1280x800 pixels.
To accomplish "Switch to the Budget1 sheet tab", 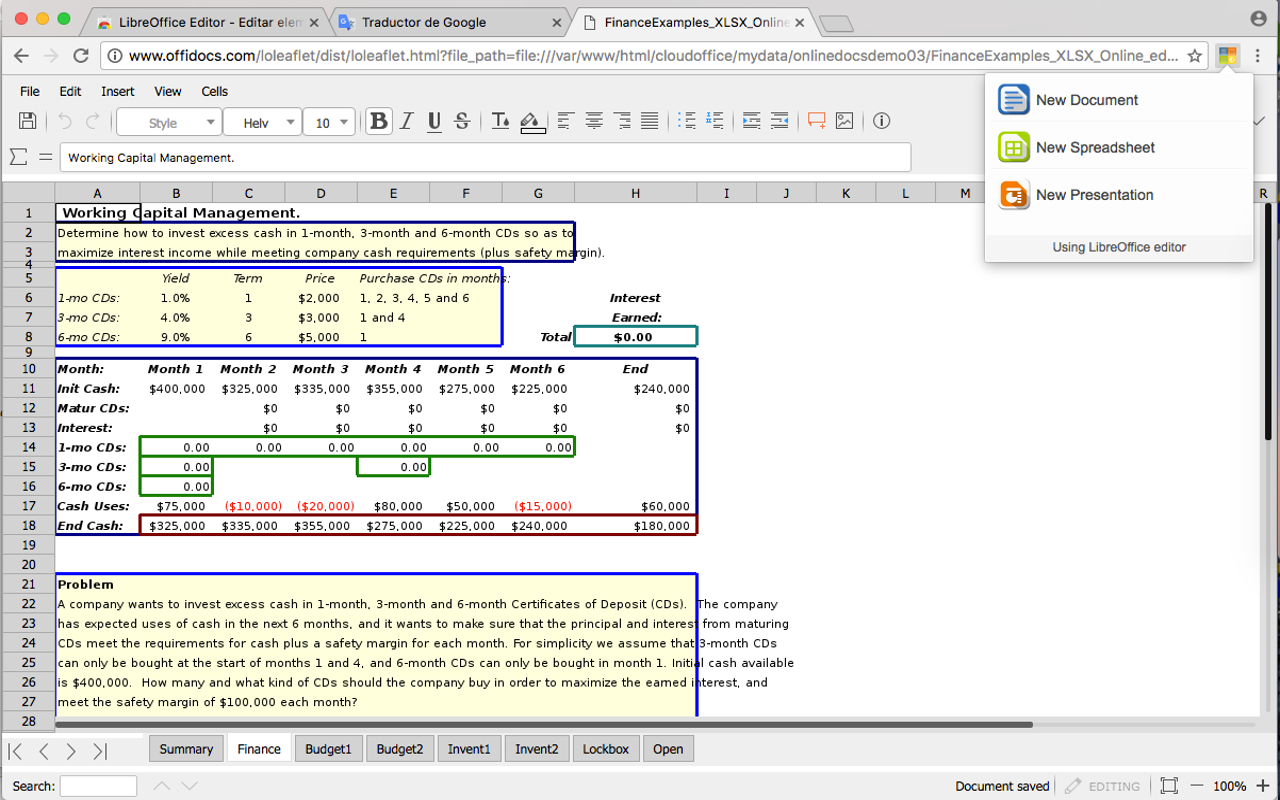I will [x=328, y=748].
